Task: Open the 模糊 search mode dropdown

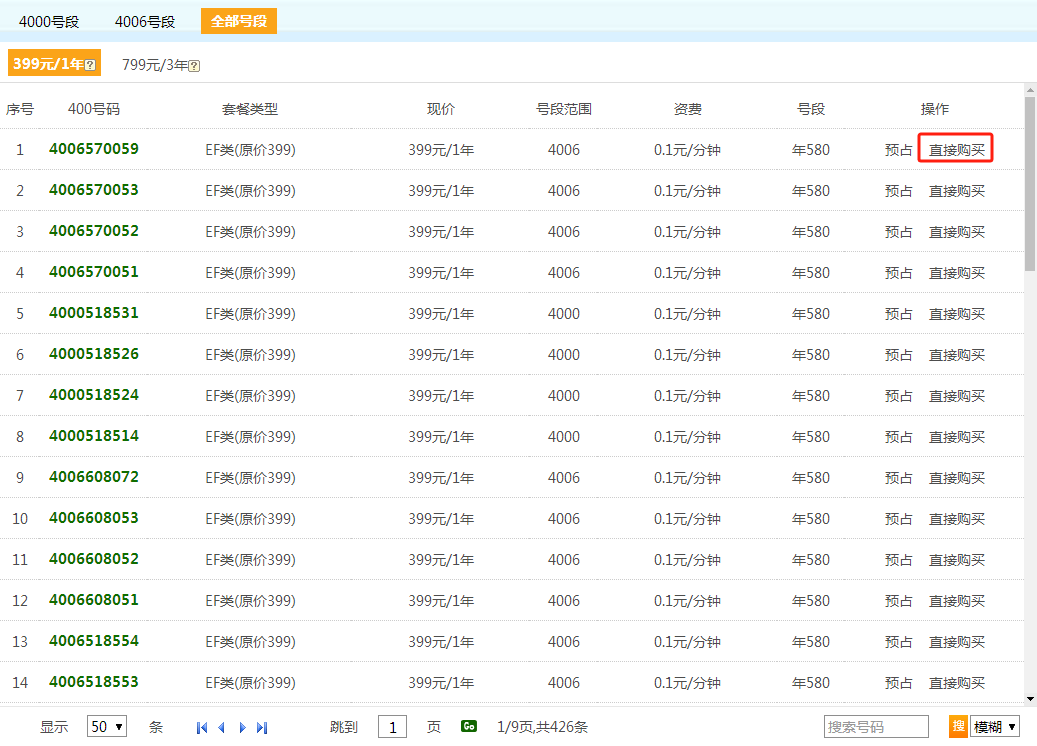Action: click(x=995, y=727)
